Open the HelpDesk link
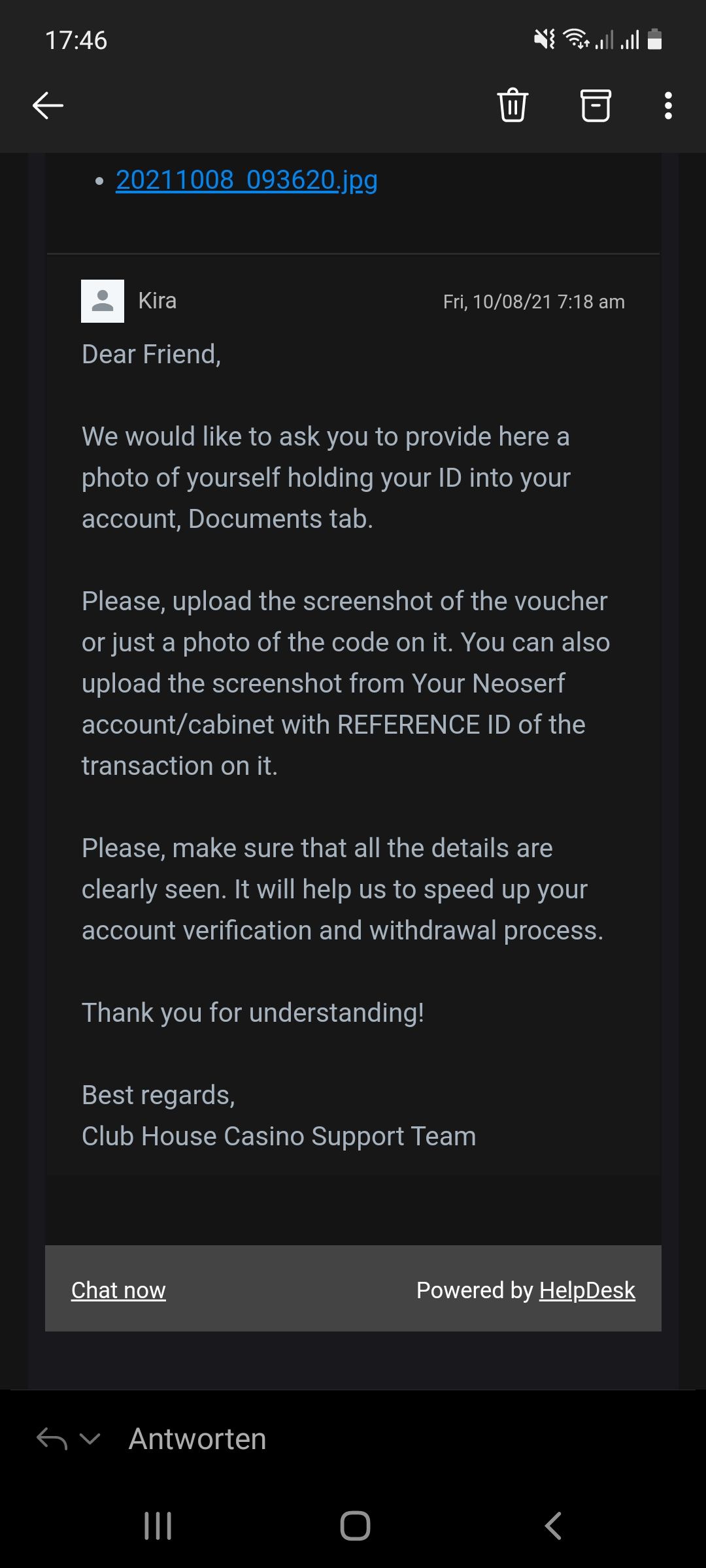Image resolution: width=706 pixels, height=1568 pixels. 587,1290
